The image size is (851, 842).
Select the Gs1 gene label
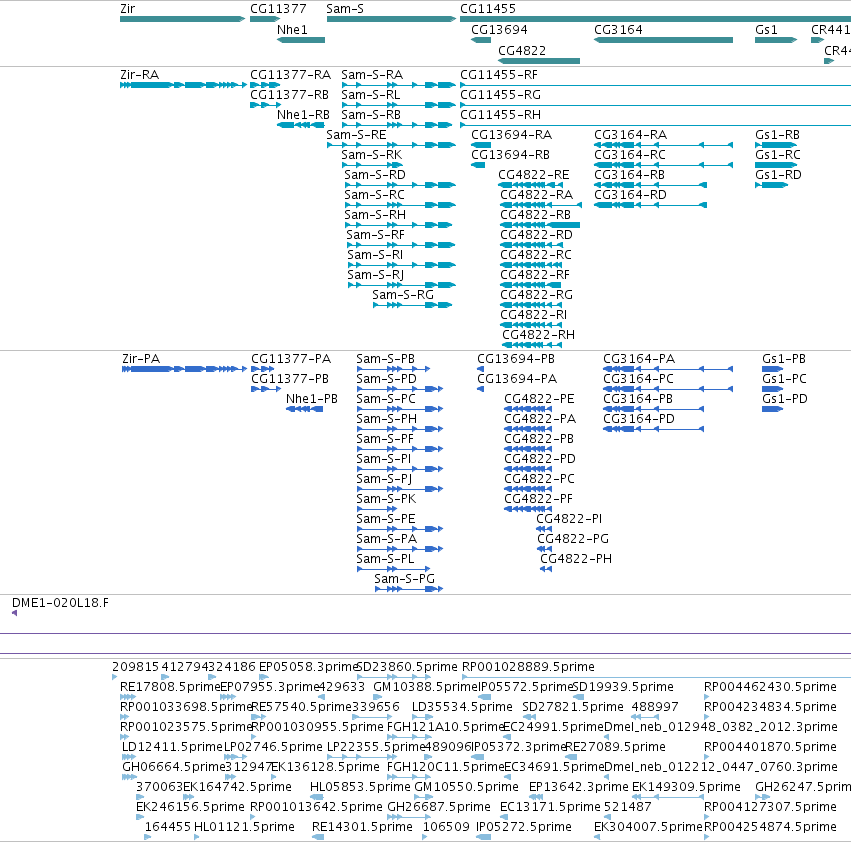pyautogui.click(x=766, y=30)
